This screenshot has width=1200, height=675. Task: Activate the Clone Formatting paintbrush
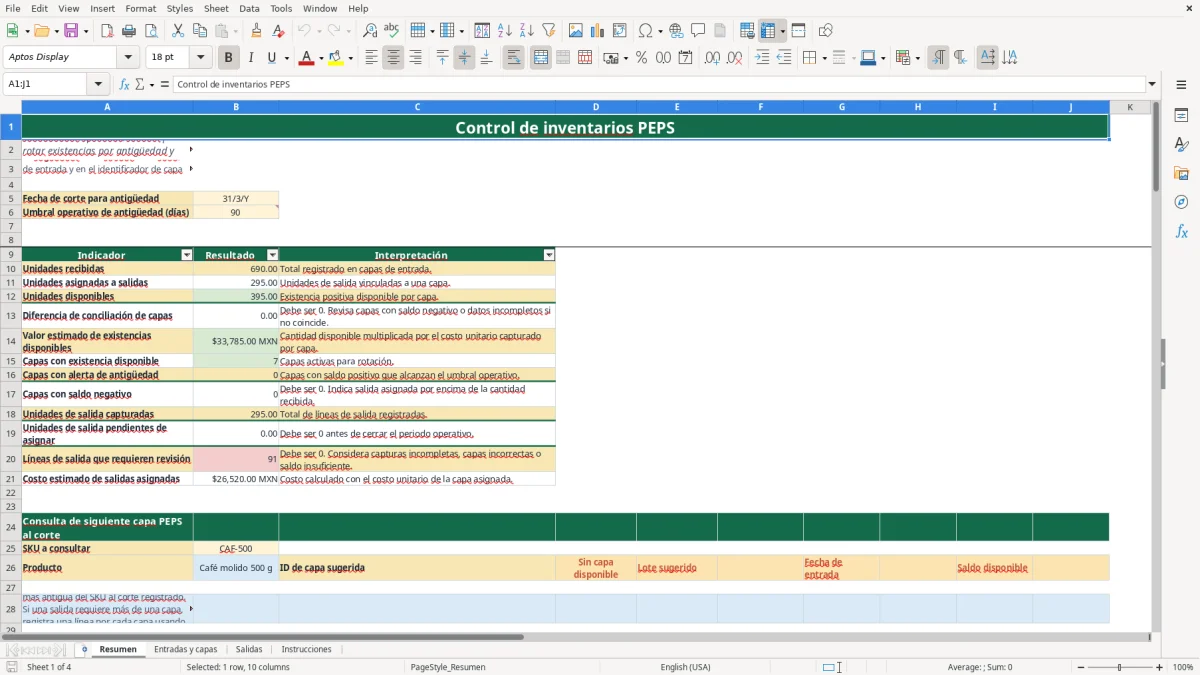[x=256, y=31]
